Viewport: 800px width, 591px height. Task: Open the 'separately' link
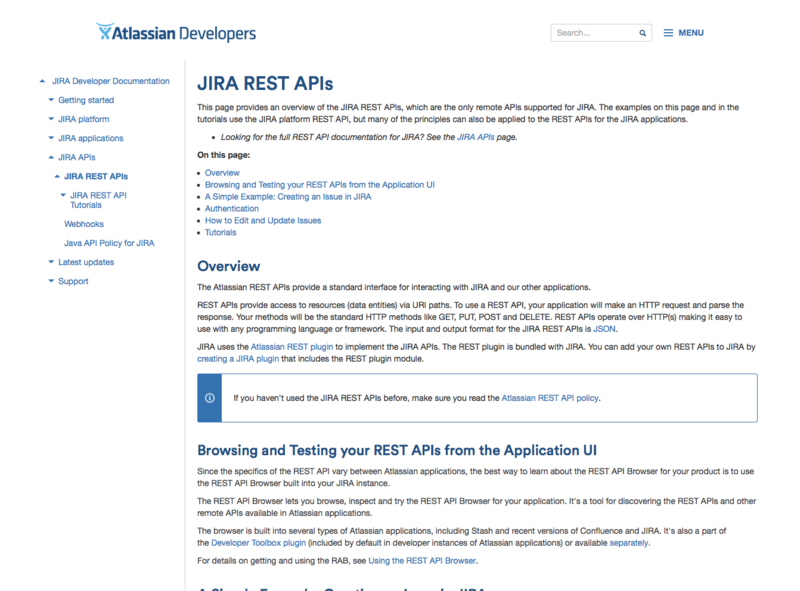pyautogui.click(x=629, y=543)
